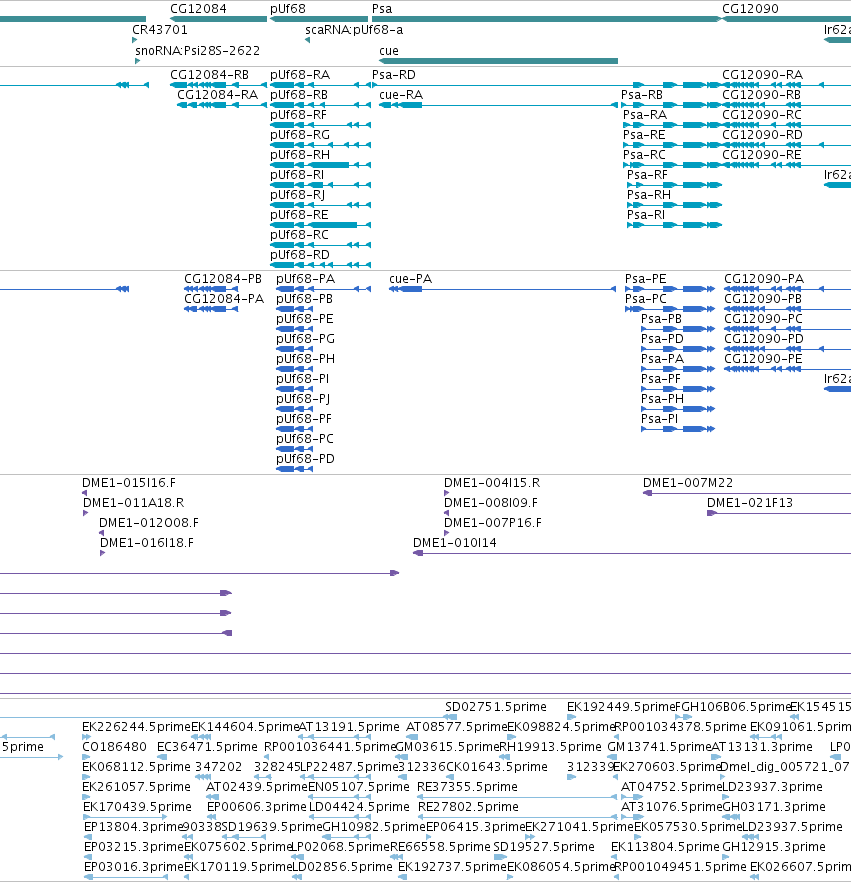Select EST EP03215.3prime label
The width and height of the screenshot is (851, 882).
(134, 847)
